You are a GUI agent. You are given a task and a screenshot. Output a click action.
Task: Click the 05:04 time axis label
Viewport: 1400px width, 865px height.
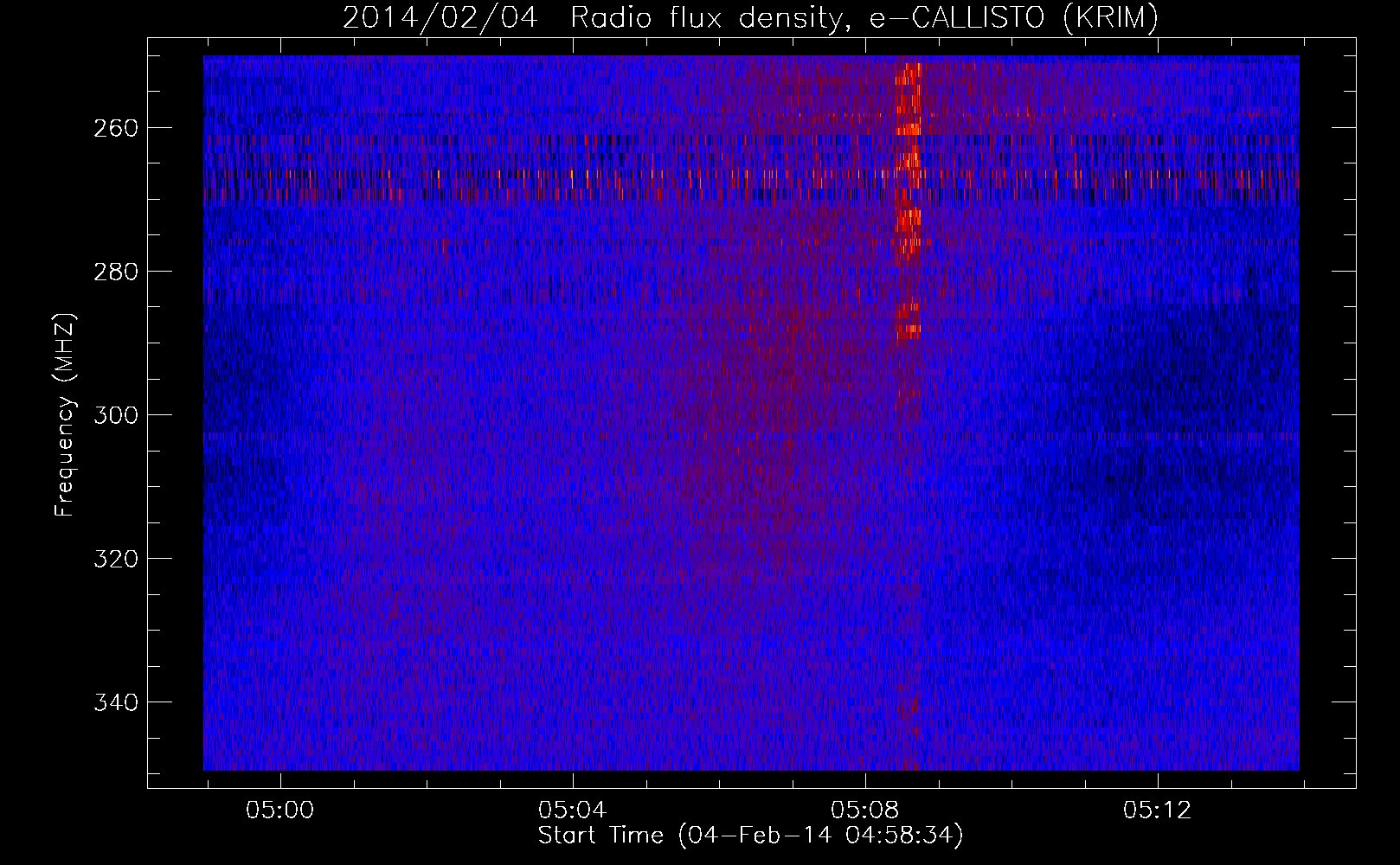coord(572,811)
